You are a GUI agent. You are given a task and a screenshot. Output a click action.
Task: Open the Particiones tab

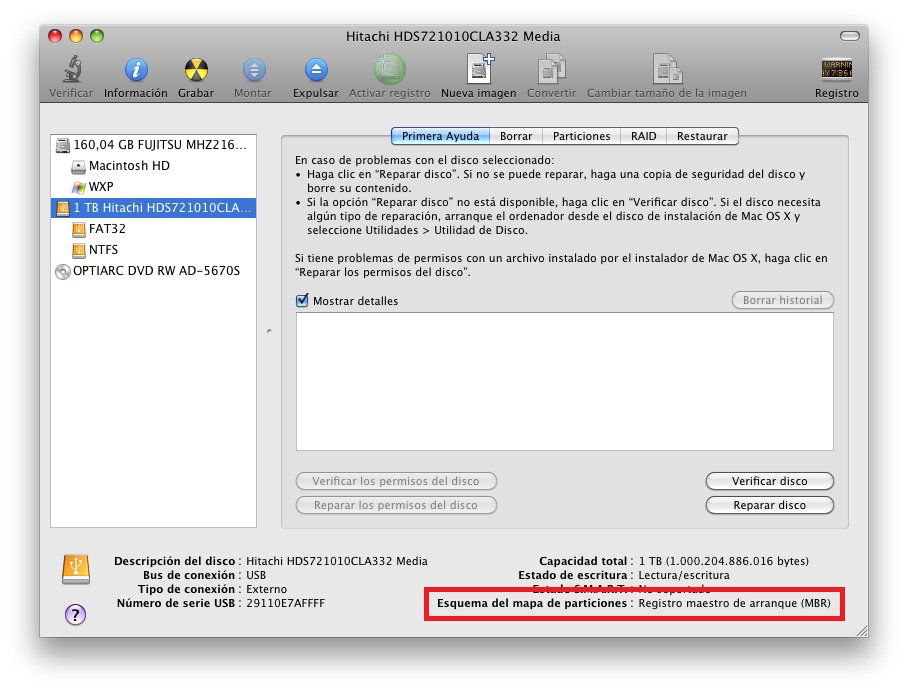point(581,136)
